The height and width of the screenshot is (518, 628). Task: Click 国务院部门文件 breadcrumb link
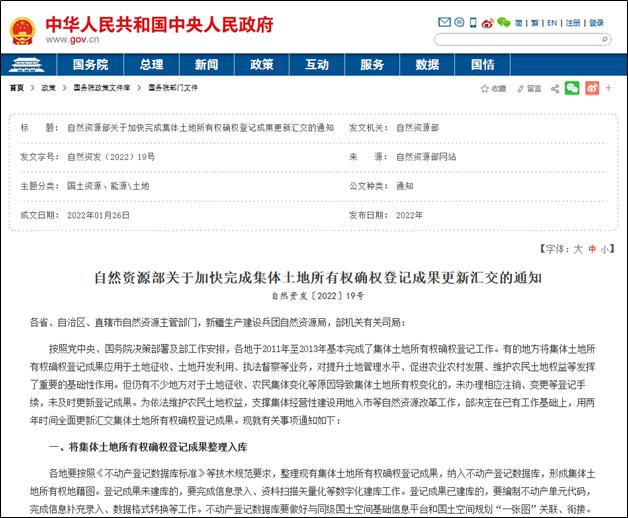[x=173, y=88]
